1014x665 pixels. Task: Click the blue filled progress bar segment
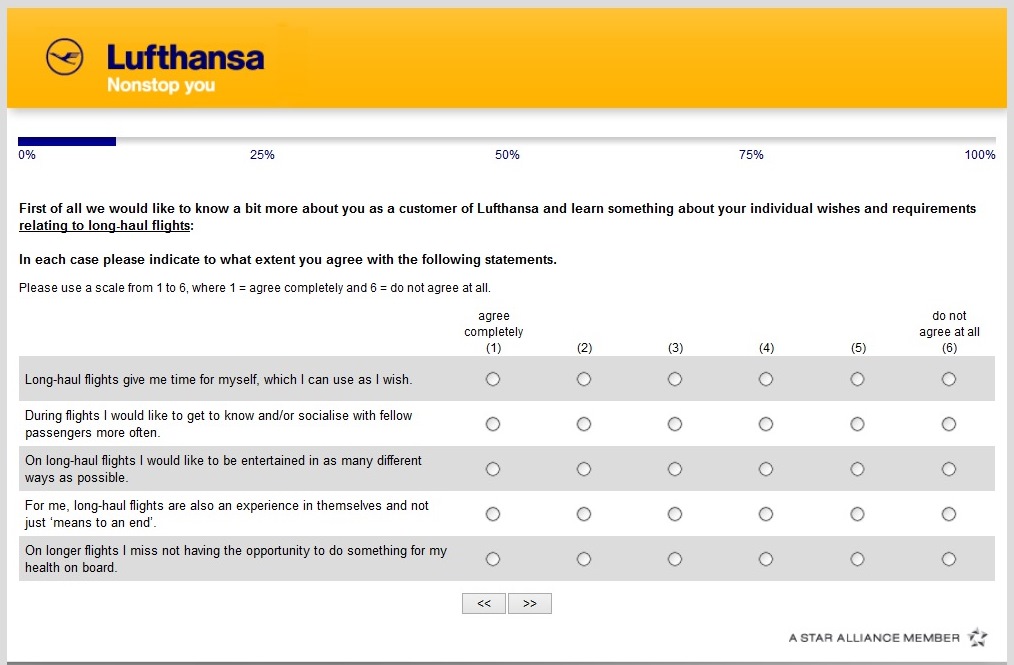[67, 141]
